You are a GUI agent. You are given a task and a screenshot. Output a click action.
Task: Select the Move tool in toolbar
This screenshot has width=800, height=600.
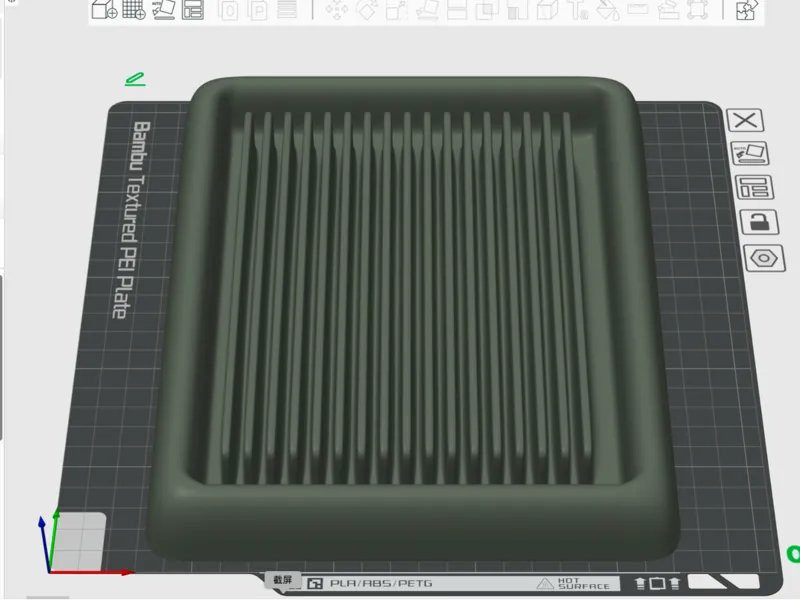(x=337, y=10)
